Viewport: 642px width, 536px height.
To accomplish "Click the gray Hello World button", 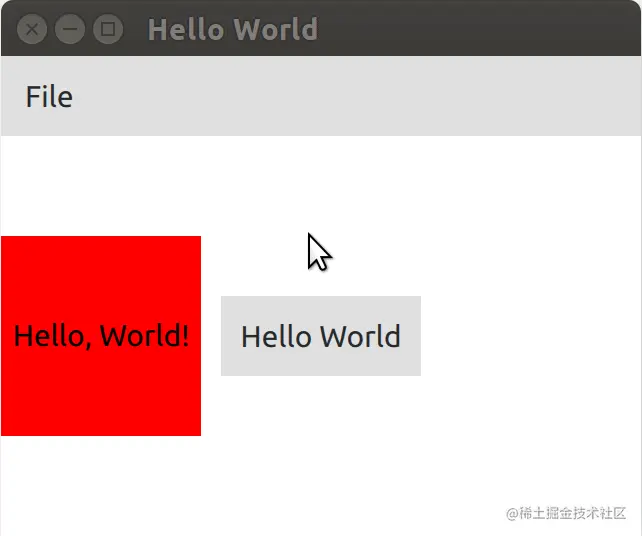I will coord(321,336).
